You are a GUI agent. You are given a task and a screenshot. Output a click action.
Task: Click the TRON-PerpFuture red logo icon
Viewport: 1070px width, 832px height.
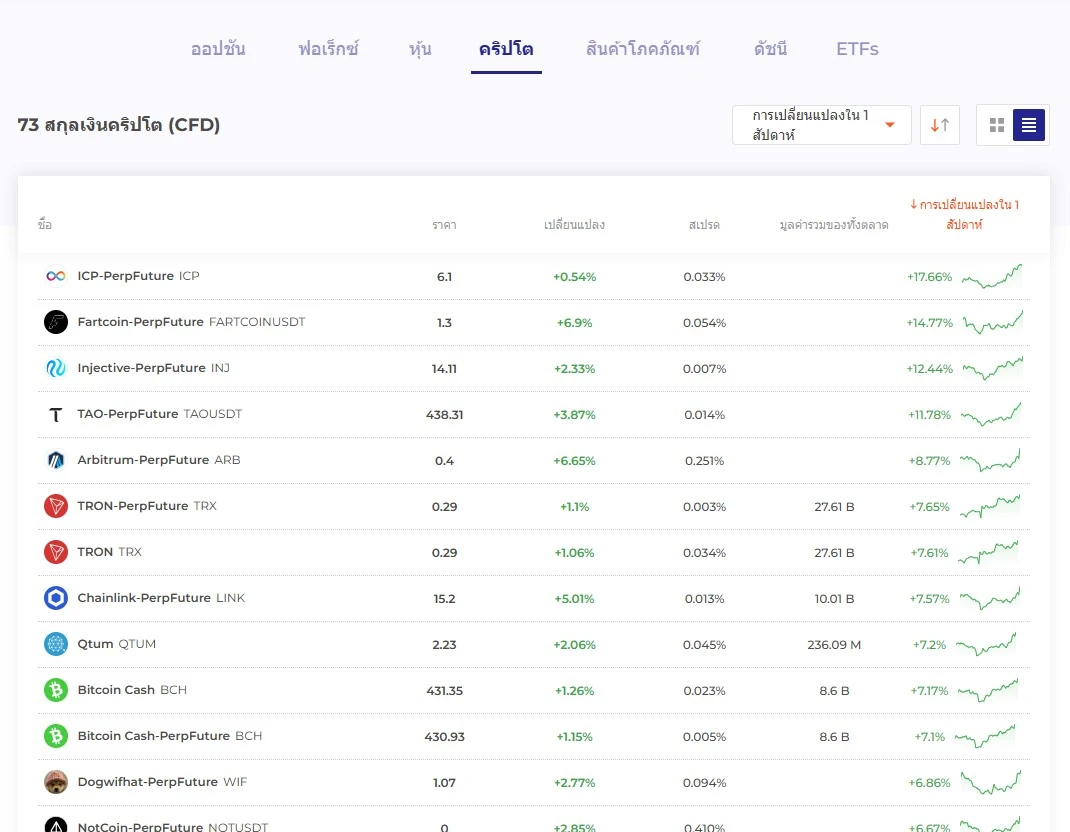(x=56, y=506)
